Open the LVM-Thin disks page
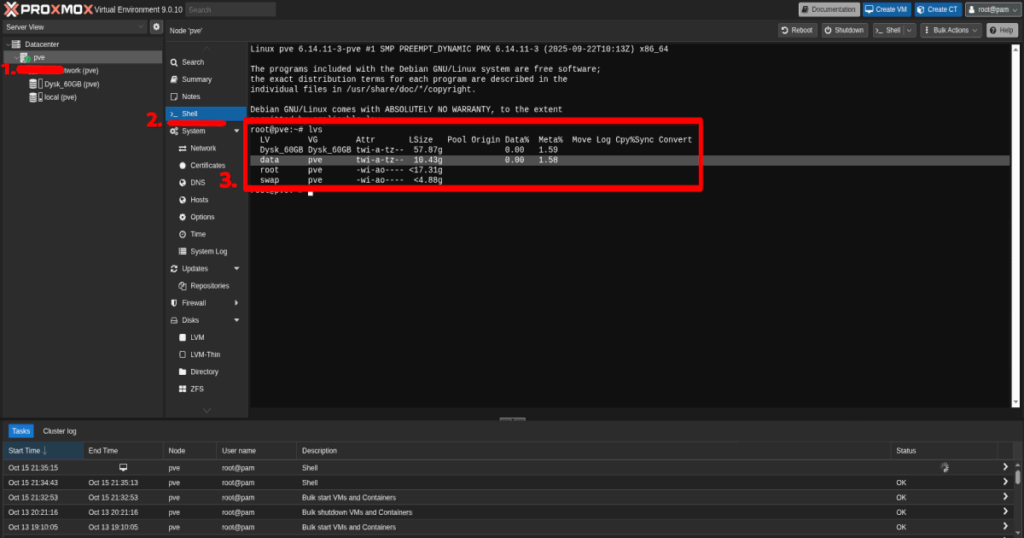This screenshot has width=1024, height=538. point(204,355)
